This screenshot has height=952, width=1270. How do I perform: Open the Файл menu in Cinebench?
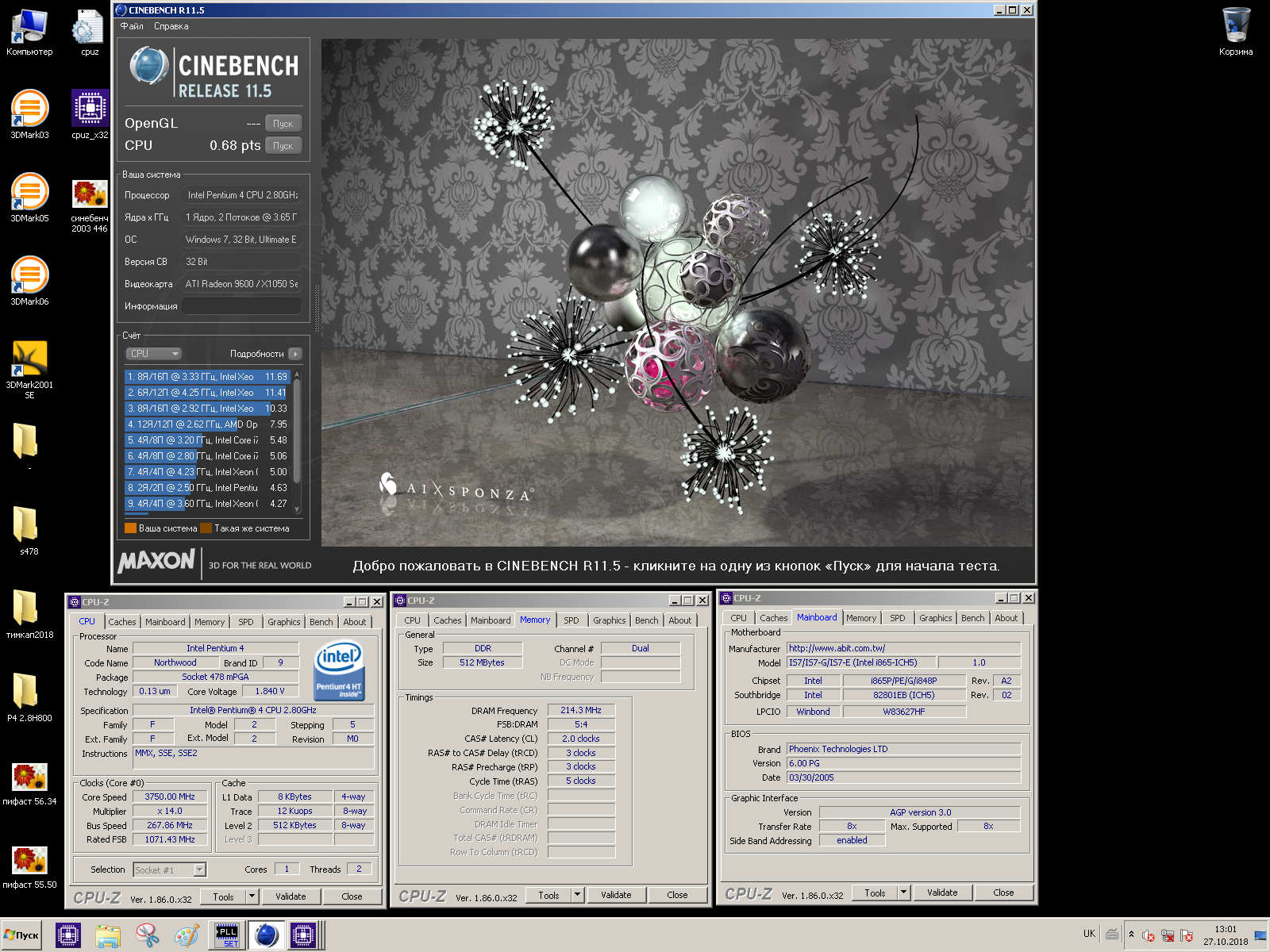click(132, 26)
